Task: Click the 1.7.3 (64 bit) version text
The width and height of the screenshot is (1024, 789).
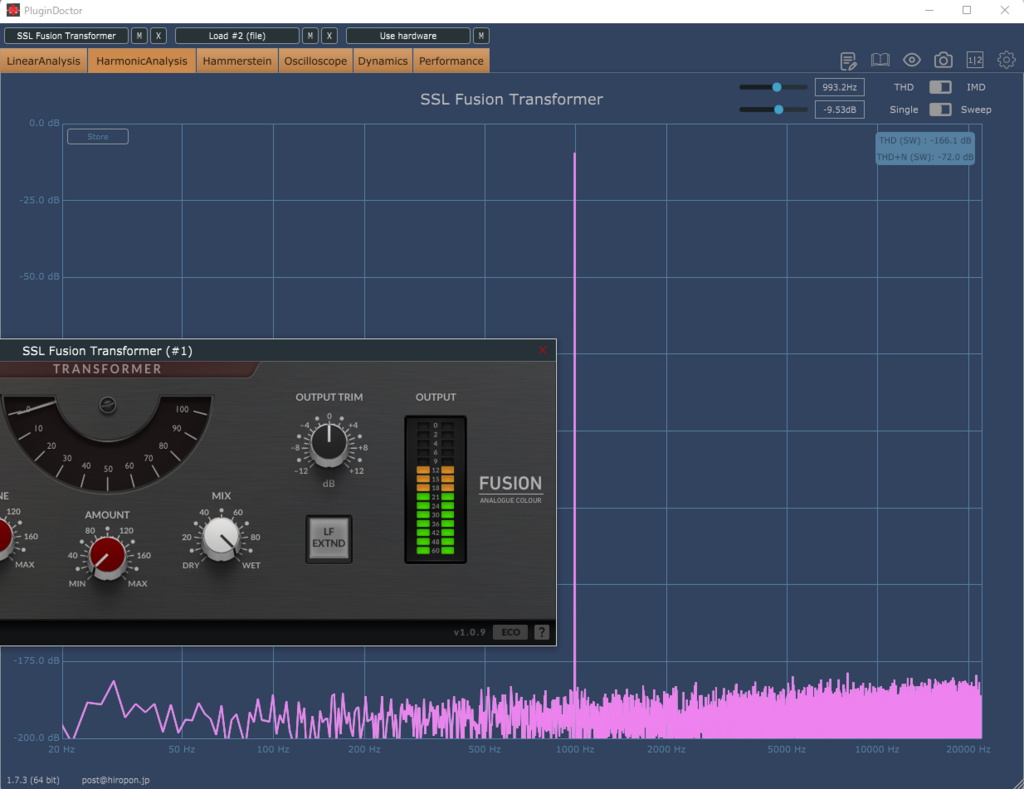Action: [x=33, y=780]
